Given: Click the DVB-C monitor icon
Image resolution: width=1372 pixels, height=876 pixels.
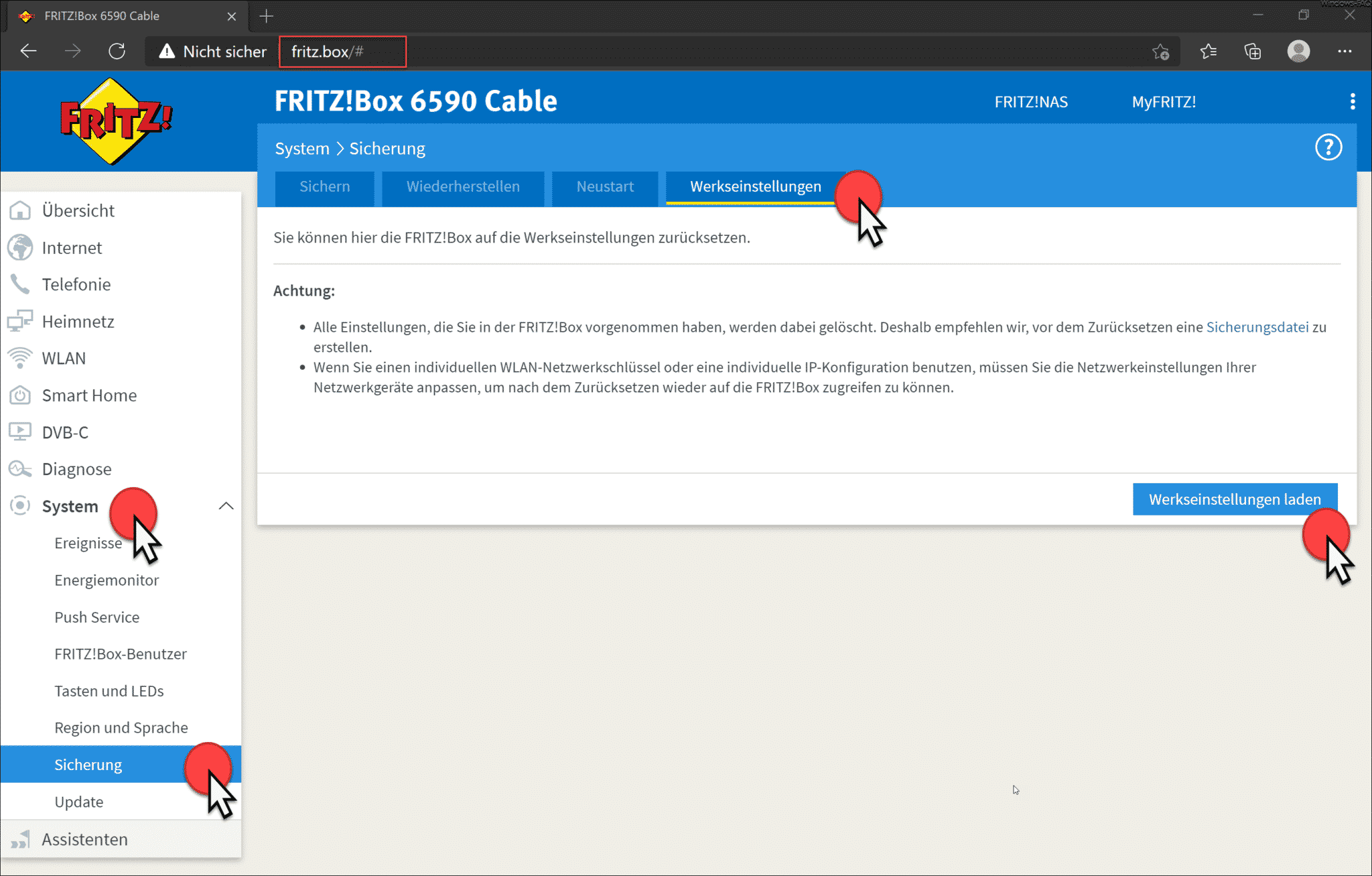Looking at the screenshot, I should point(20,432).
